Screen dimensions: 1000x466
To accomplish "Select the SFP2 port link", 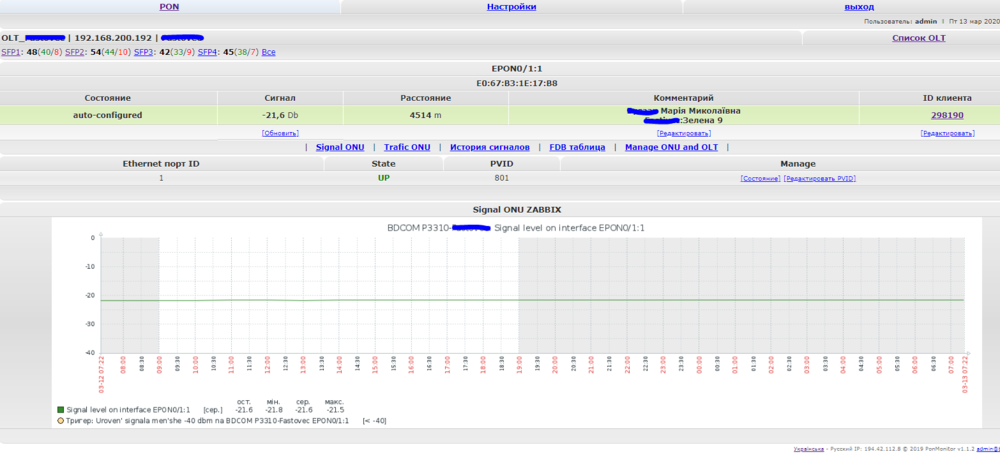I will (x=75, y=51).
